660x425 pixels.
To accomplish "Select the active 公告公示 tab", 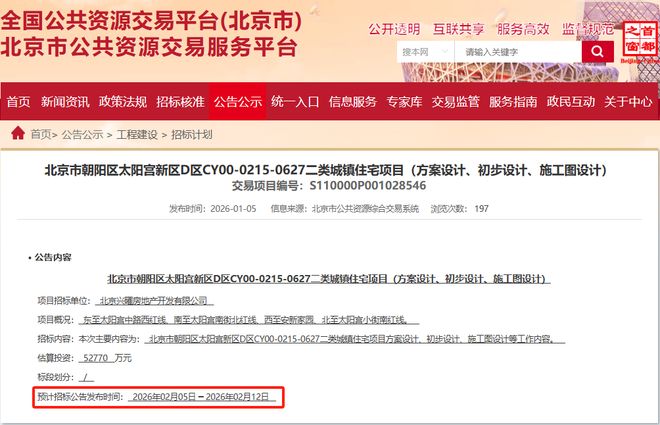I will (x=237, y=101).
